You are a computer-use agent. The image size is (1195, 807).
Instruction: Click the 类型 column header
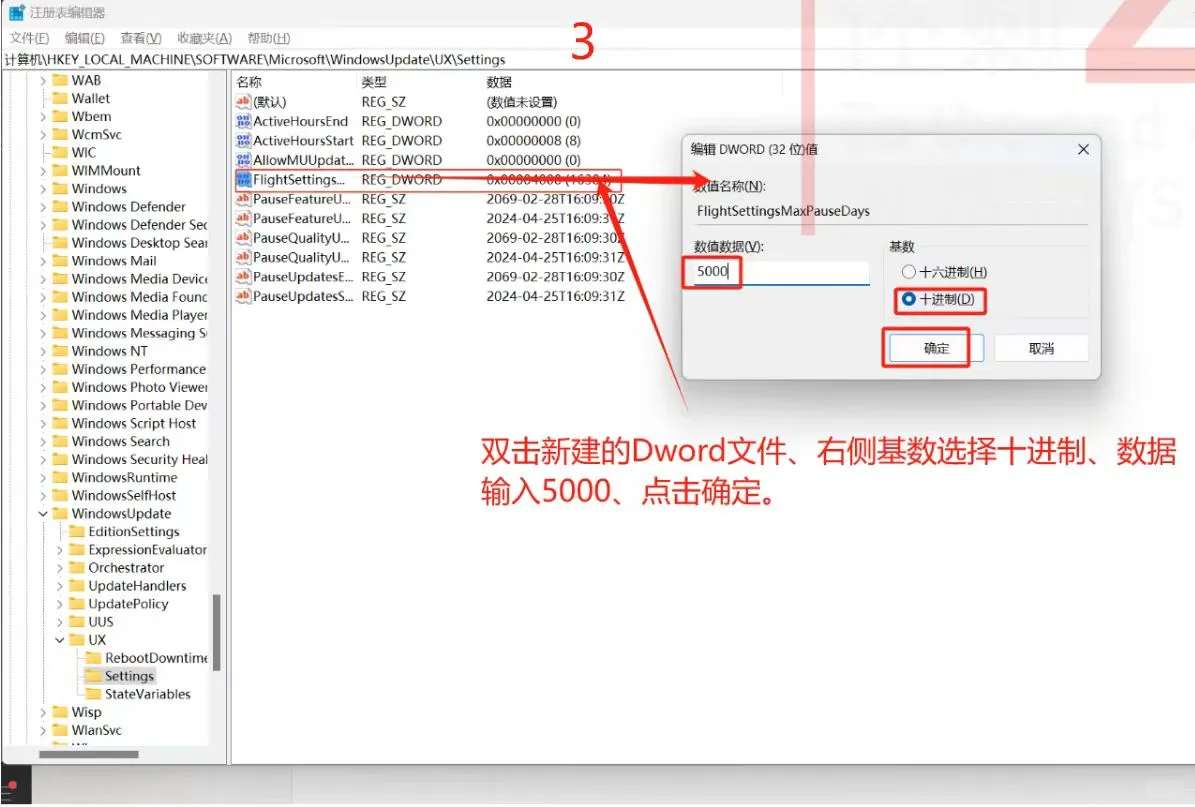(x=374, y=82)
